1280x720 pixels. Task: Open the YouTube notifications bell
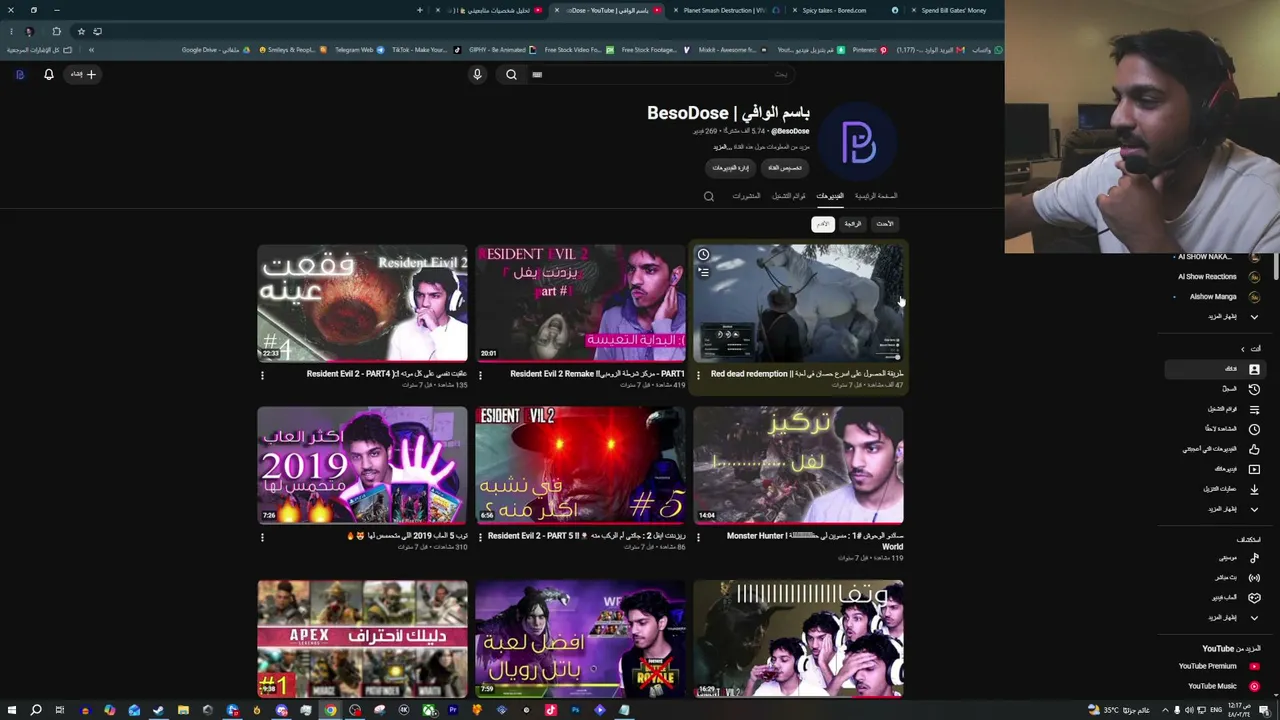click(49, 74)
